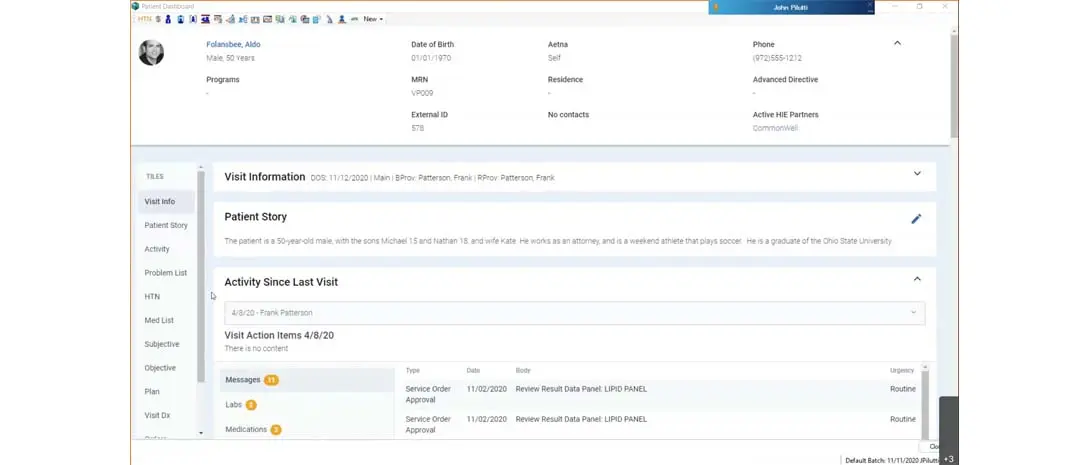Click the External ID value 578
The height and width of the screenshot is (465, 1089).
417,128
